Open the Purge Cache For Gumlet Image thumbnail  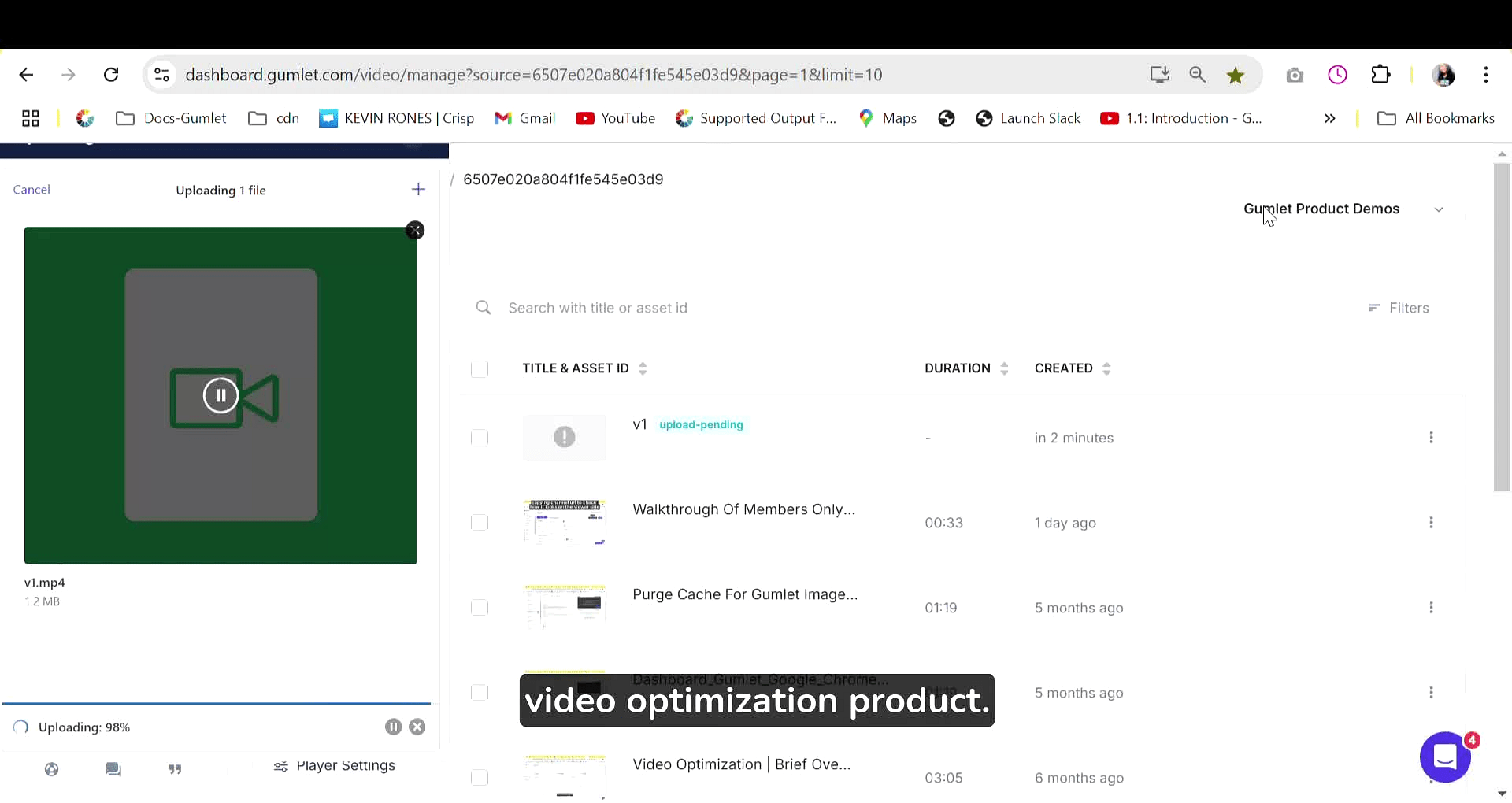click(x=565, y=607)
